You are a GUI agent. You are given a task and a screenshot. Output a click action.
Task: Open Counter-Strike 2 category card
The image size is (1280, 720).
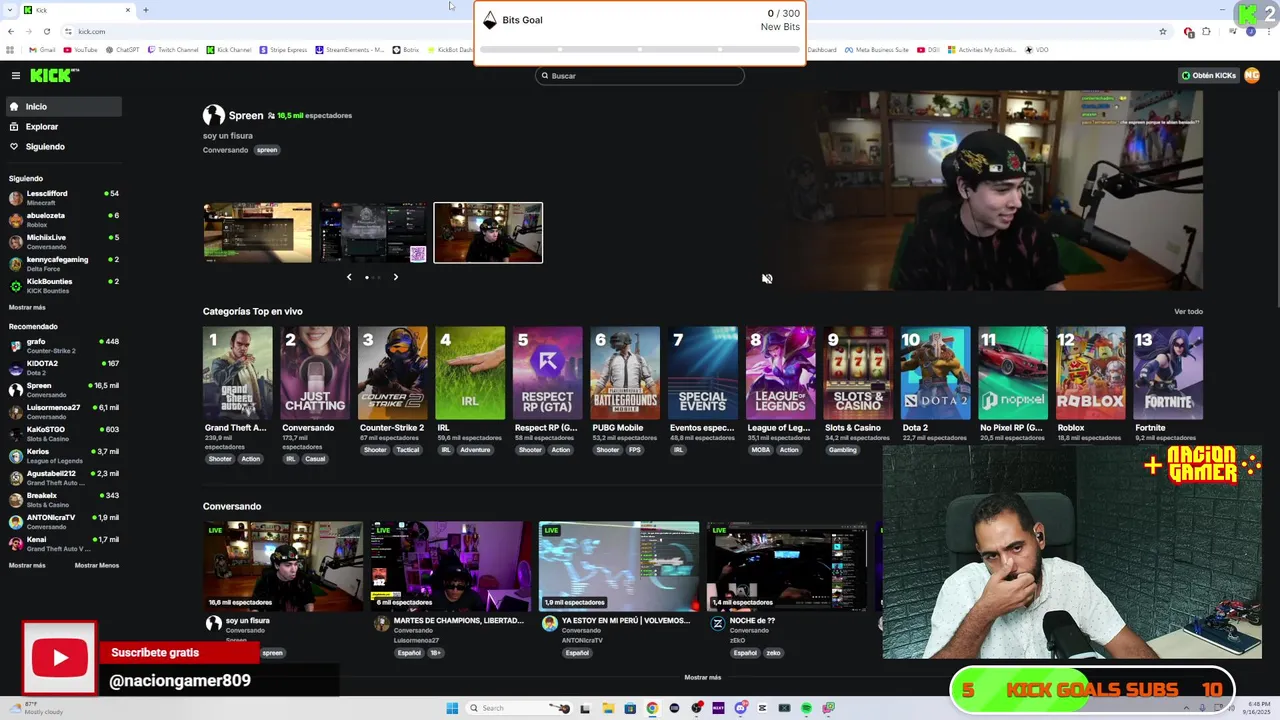click(x=392, y=373)
